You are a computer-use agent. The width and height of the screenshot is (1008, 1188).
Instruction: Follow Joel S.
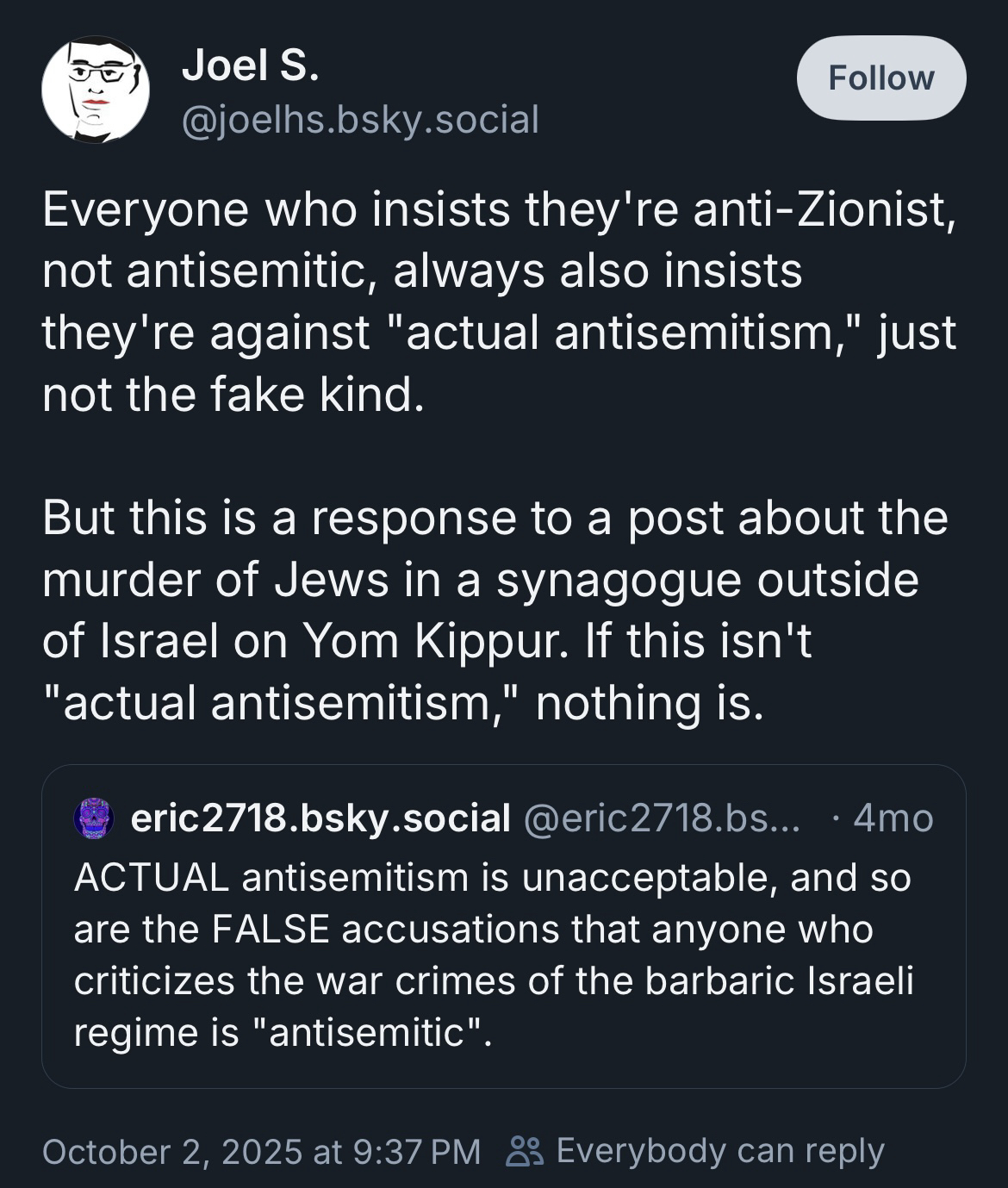880,78
